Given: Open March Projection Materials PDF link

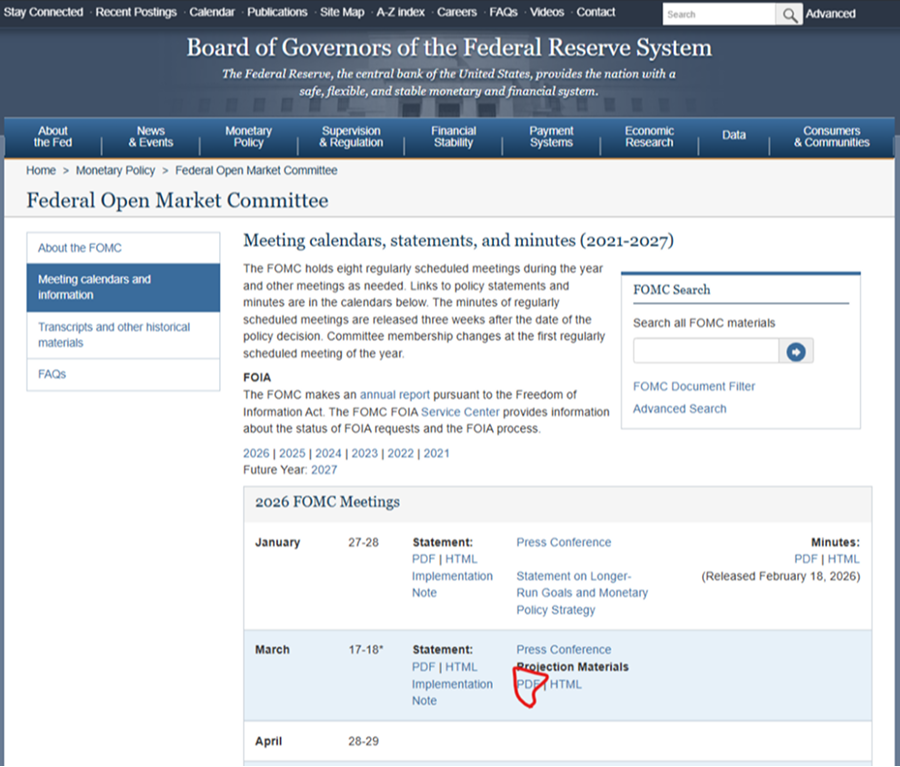Looking at the screenshot, I should [528, 684].
